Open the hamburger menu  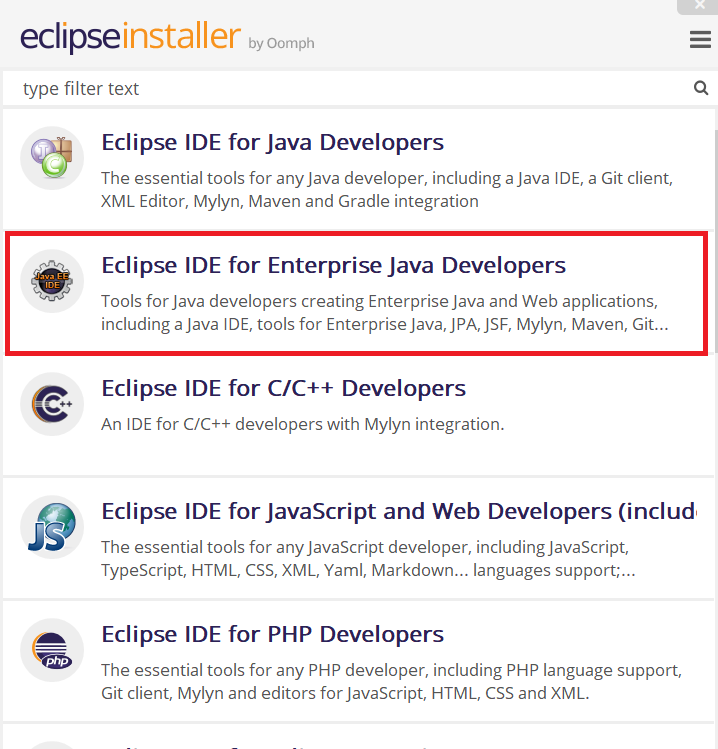click(700, 40)
